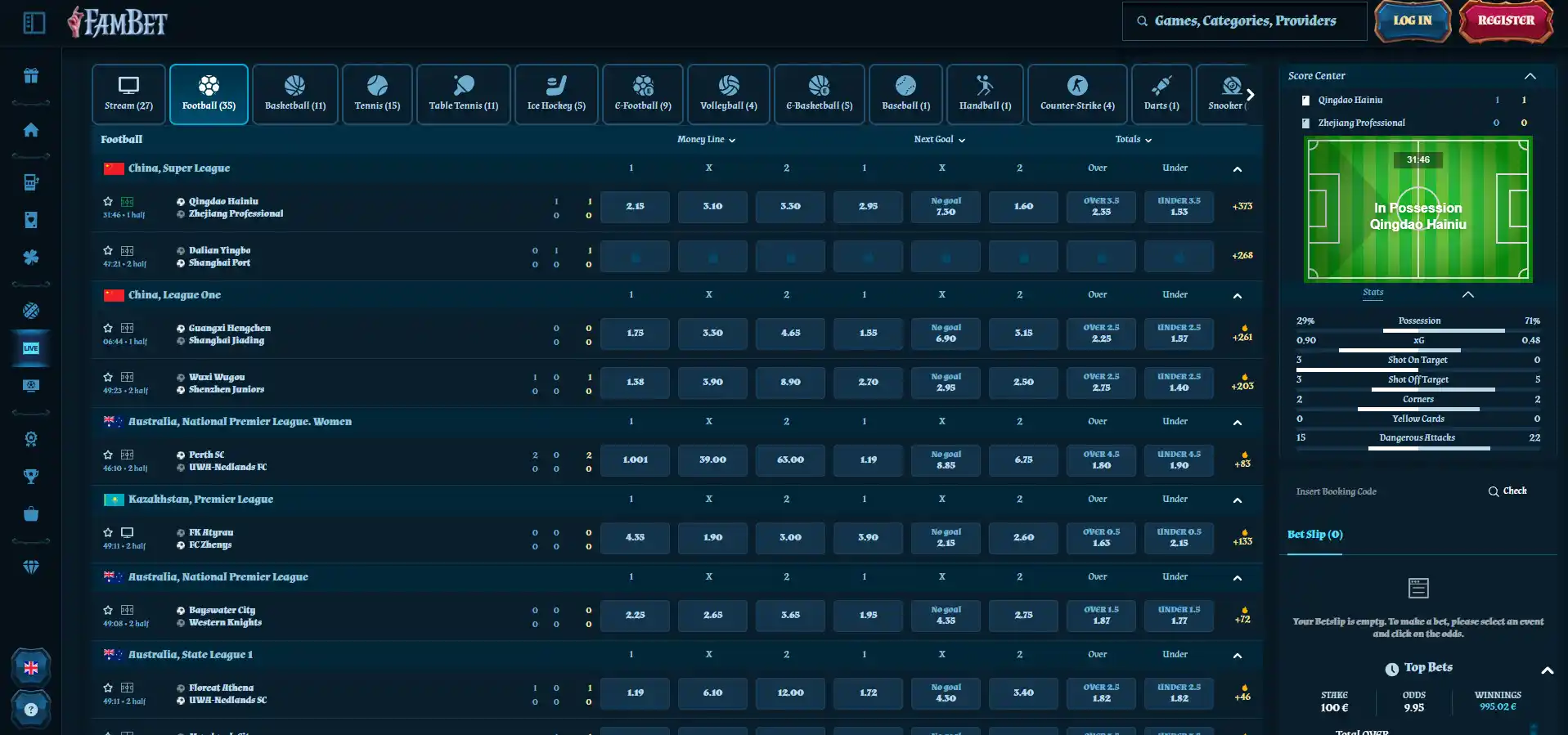
Task: Switch to the Basketball (11) tab
Action: pyautogui.click(x=295, y=94)
